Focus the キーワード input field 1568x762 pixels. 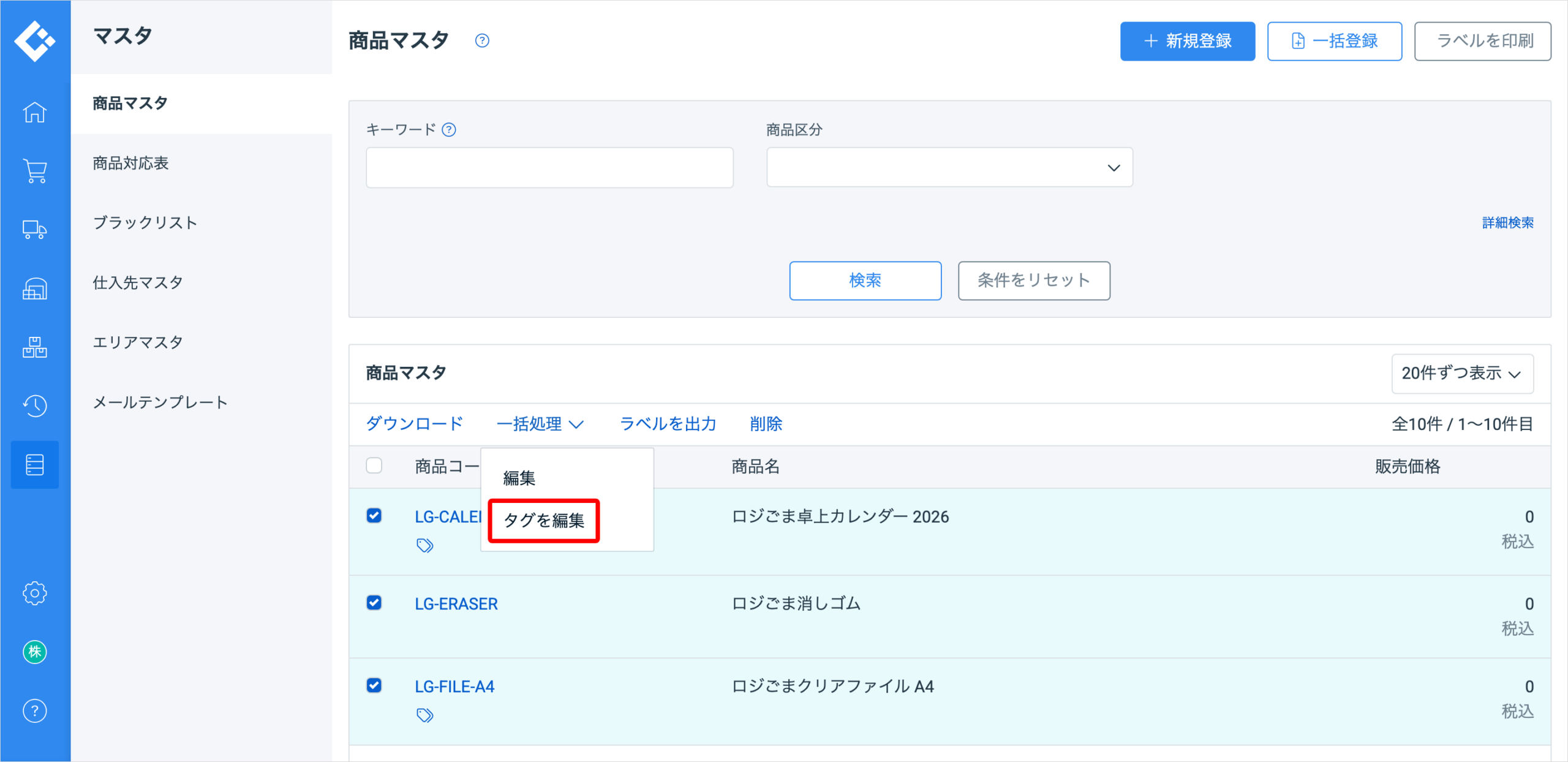pyautogui.click(x=549, y=167)
